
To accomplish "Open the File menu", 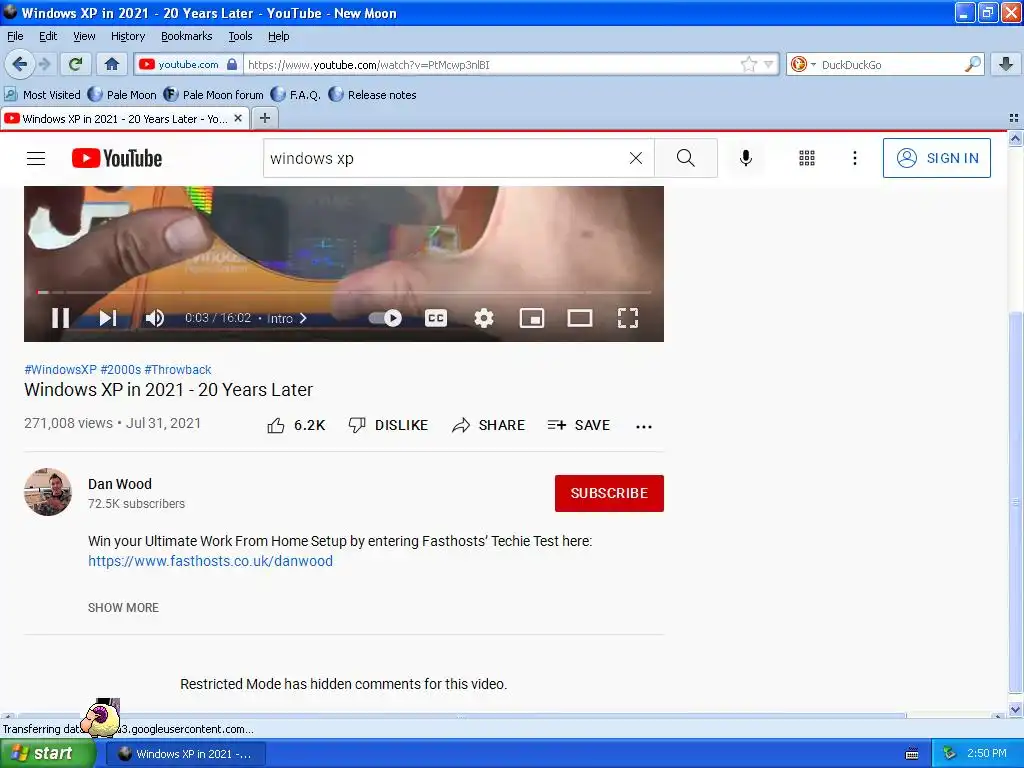I will point(14,36).
